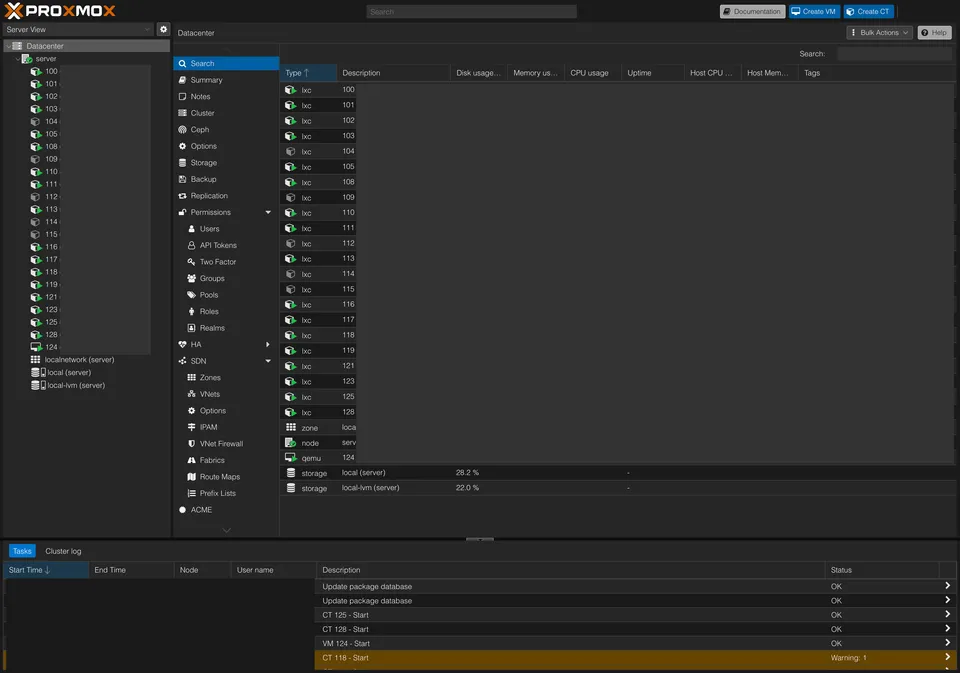The image size is (960, 673).
Task: Open VNet Firewall shield icon entry
Action: click(192, 444)
